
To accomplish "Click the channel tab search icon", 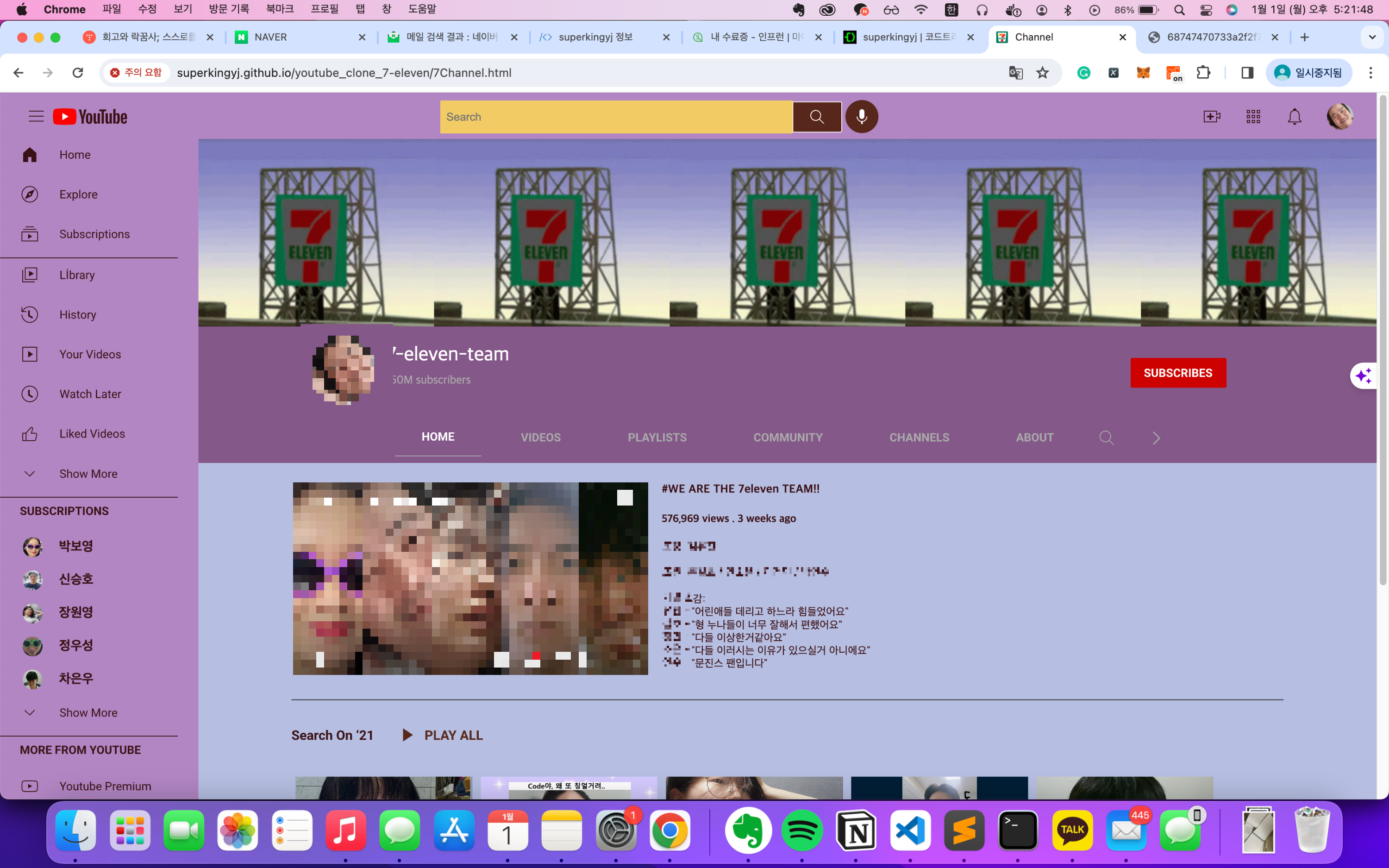I will click(x=1107, y=438).
